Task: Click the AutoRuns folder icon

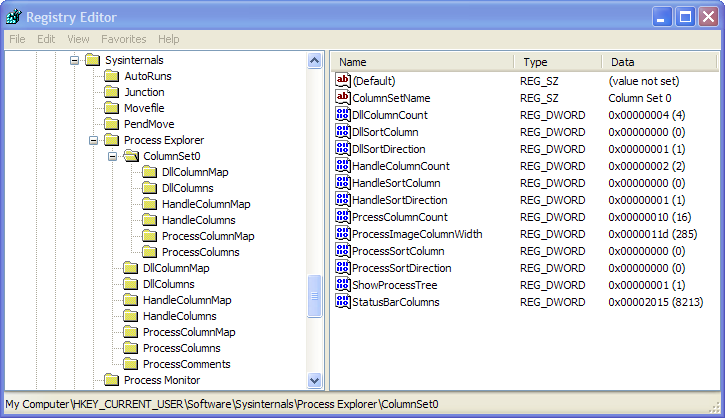Action: (111, 76)
